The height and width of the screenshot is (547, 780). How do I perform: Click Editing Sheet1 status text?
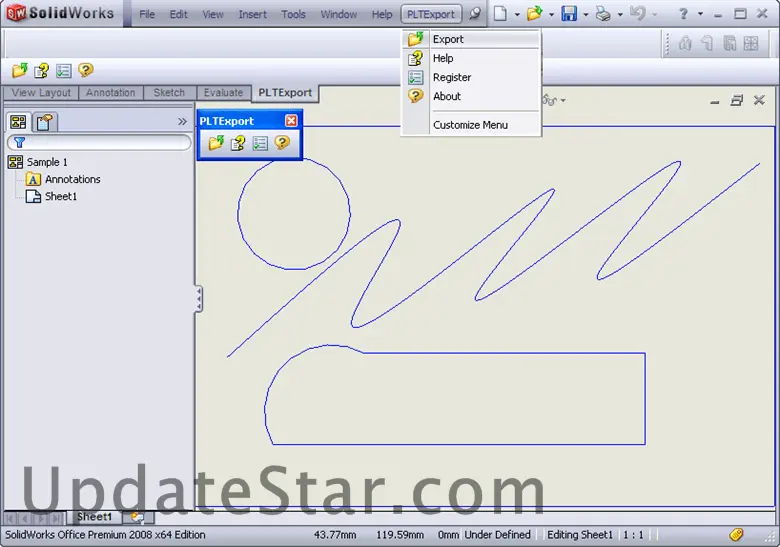(x=580, y=535)
